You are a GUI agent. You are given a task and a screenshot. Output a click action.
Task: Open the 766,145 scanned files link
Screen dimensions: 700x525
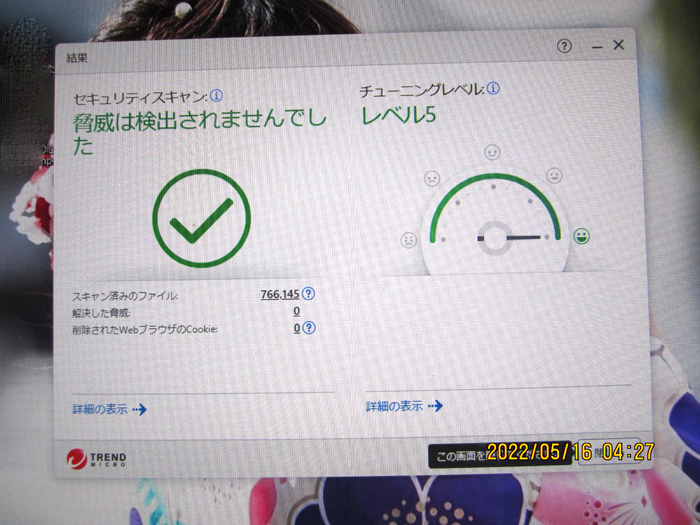[279, 294]
